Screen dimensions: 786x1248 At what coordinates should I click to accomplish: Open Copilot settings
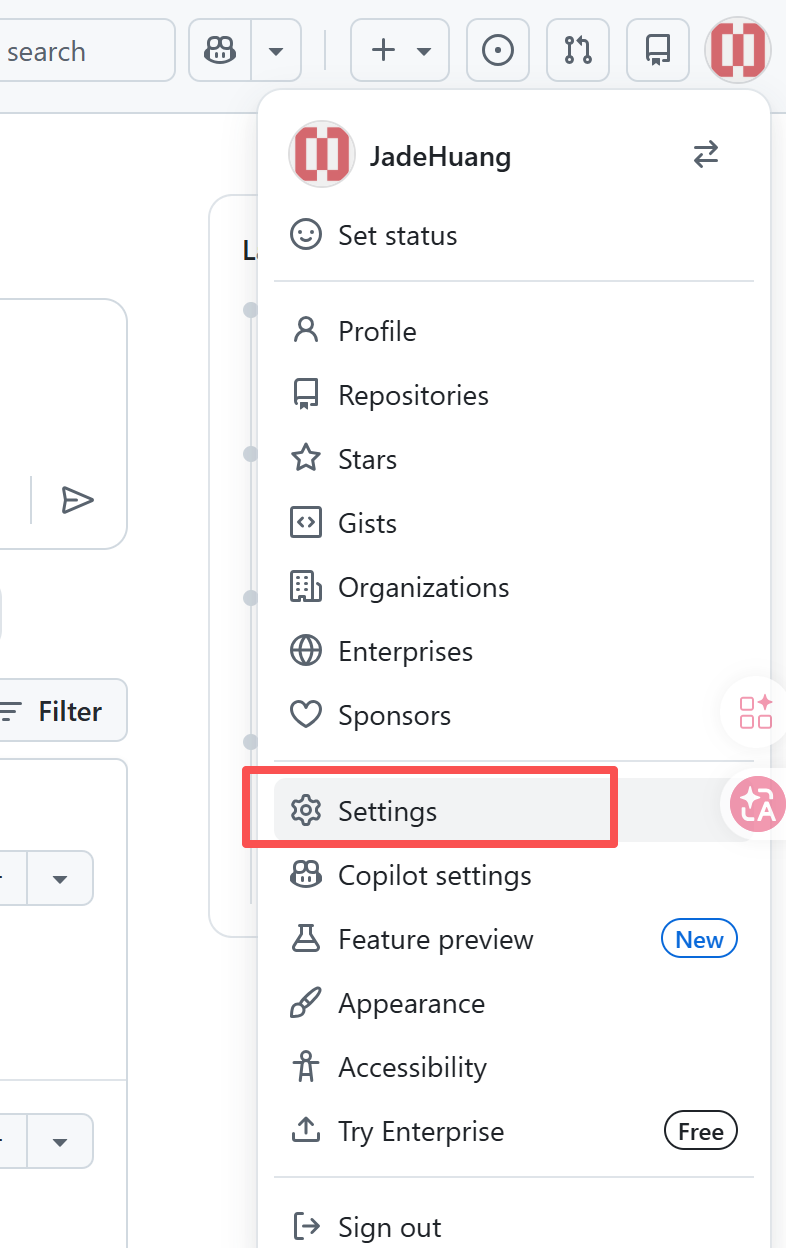434,876
